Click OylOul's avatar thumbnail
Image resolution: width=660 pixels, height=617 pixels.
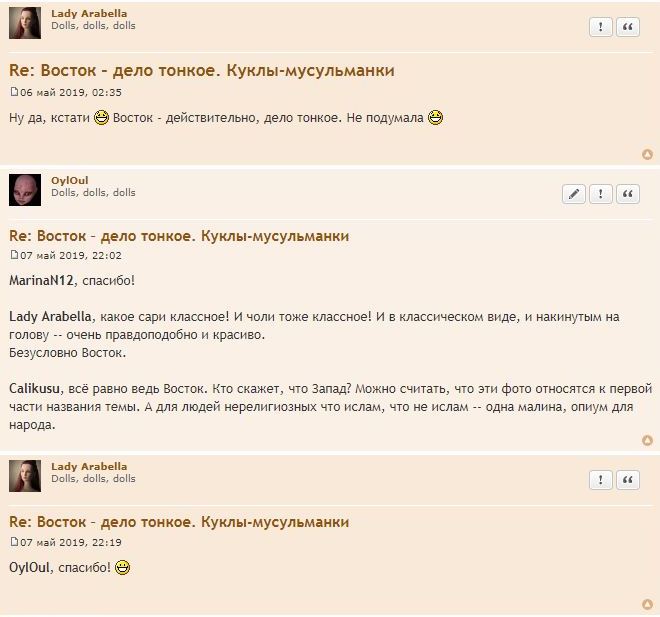[x=25, y=190]
